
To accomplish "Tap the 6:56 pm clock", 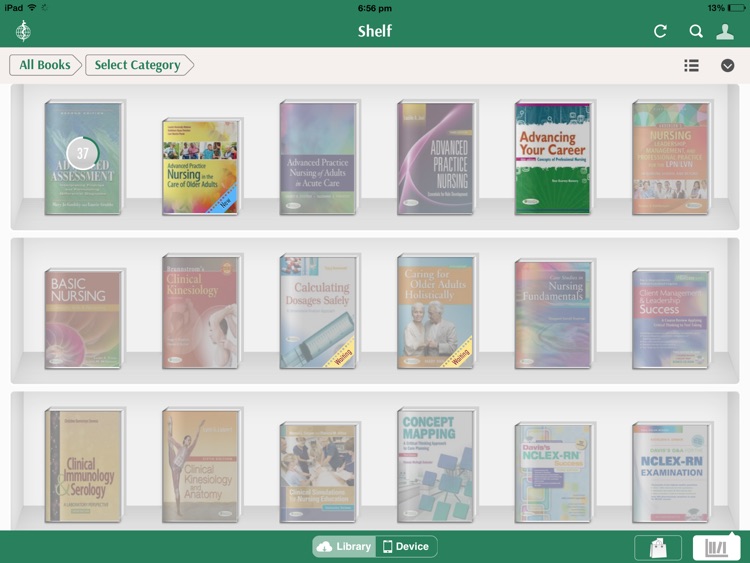I will point(375,8).
